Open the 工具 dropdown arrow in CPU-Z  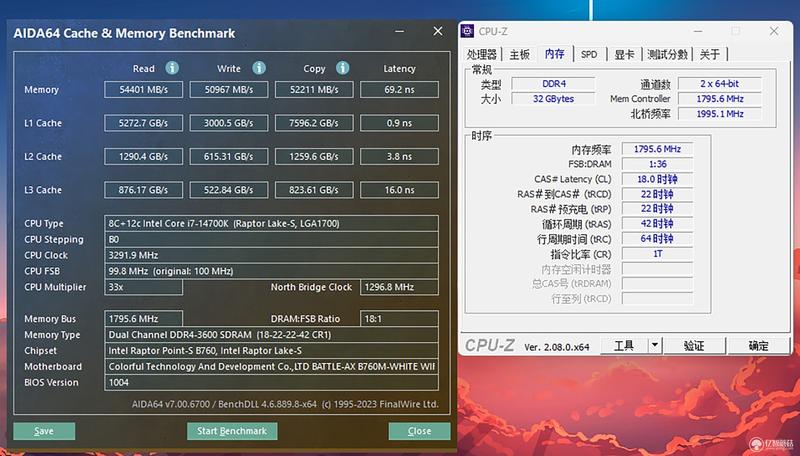click(655, 345)
